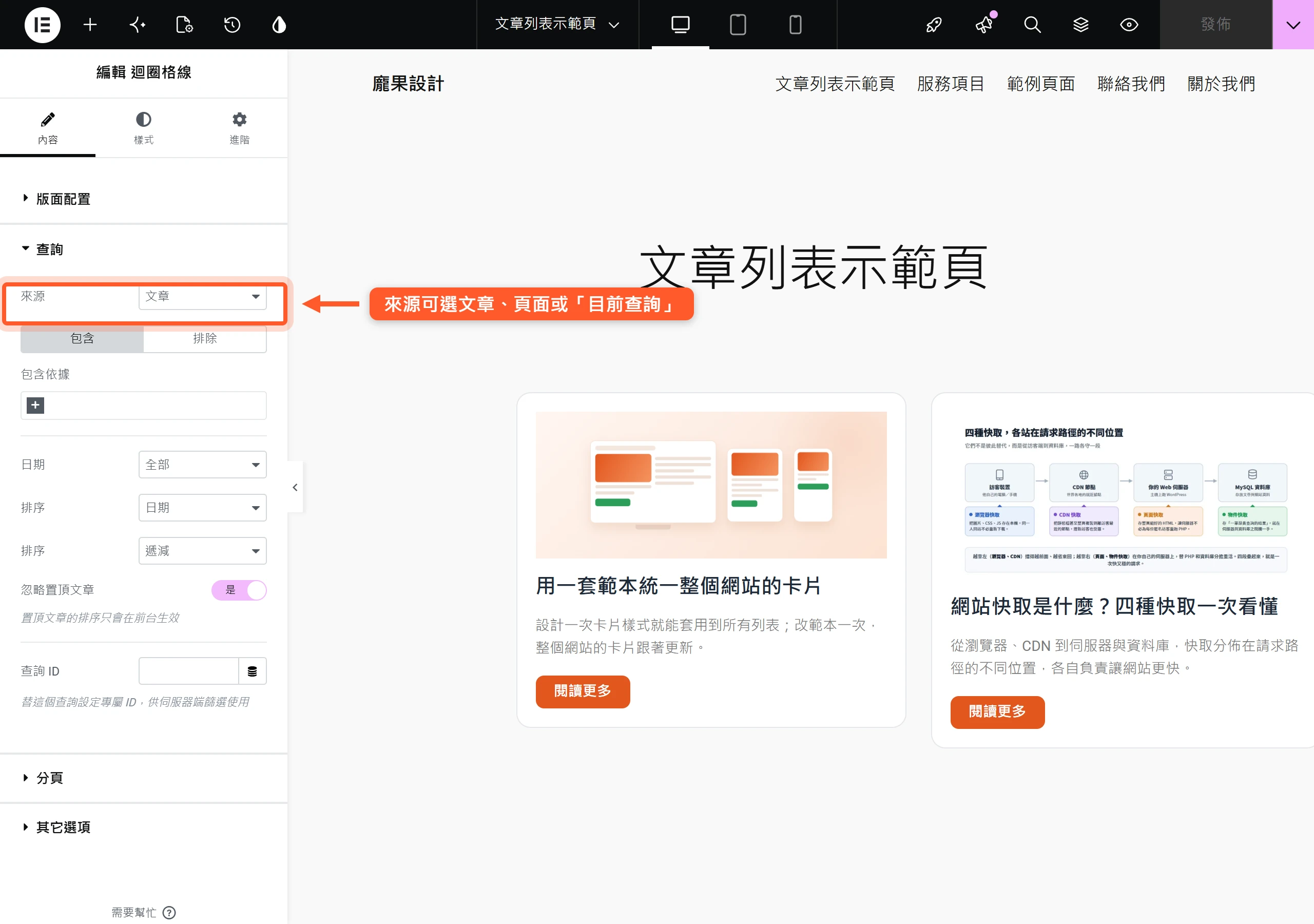Open revision history clock icon
The width and height of the screenshot is (1314, 924).
(x=232, y=25)
